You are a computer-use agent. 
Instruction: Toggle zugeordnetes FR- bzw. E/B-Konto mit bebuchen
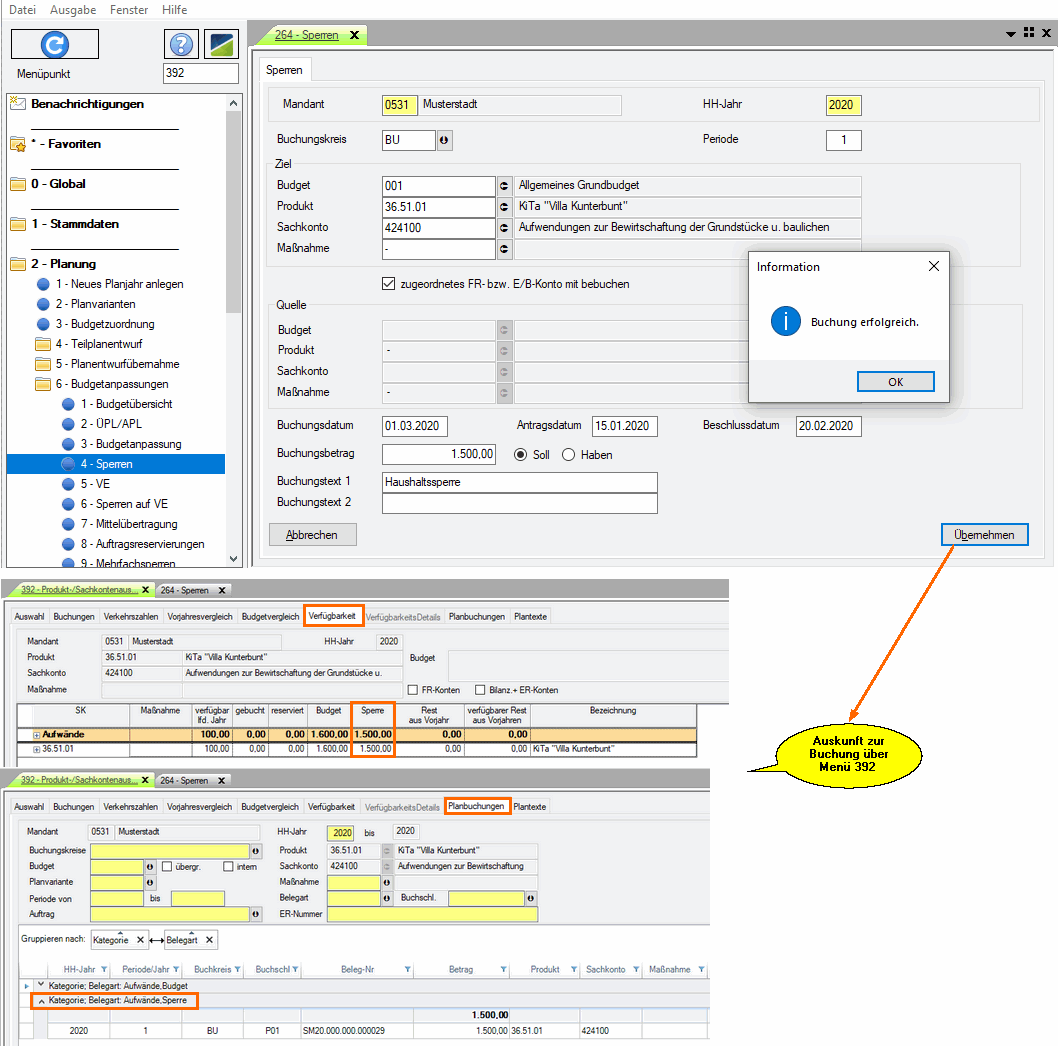click(x=389, y=284)
